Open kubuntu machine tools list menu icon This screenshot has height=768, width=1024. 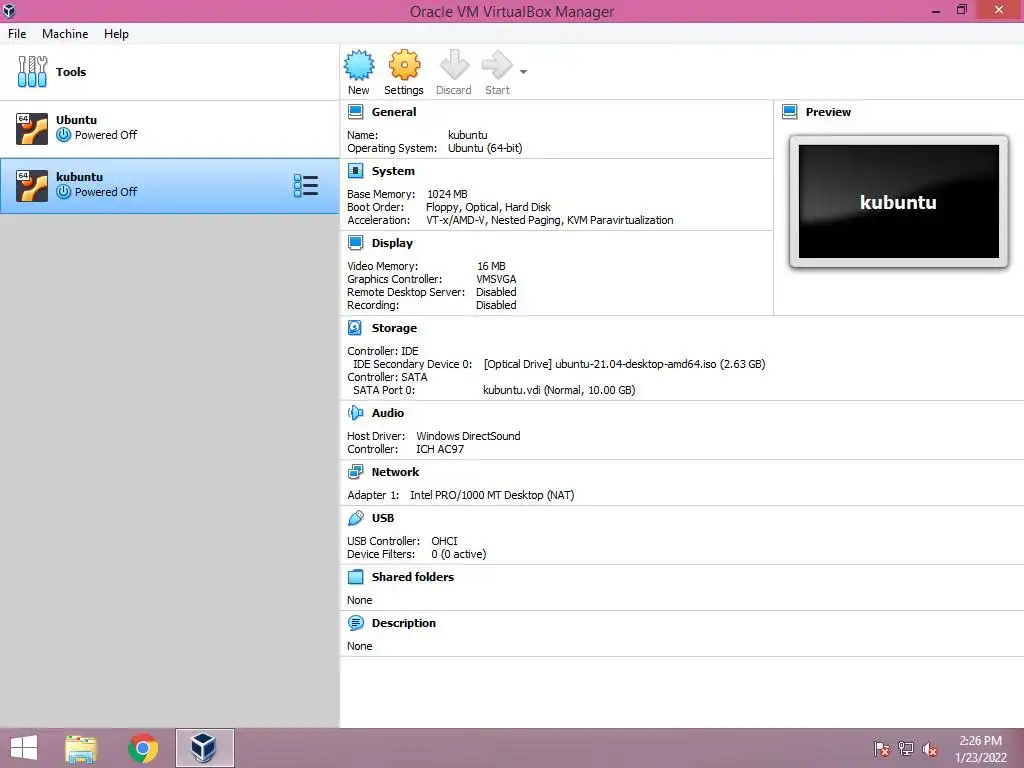click(306, 185)
